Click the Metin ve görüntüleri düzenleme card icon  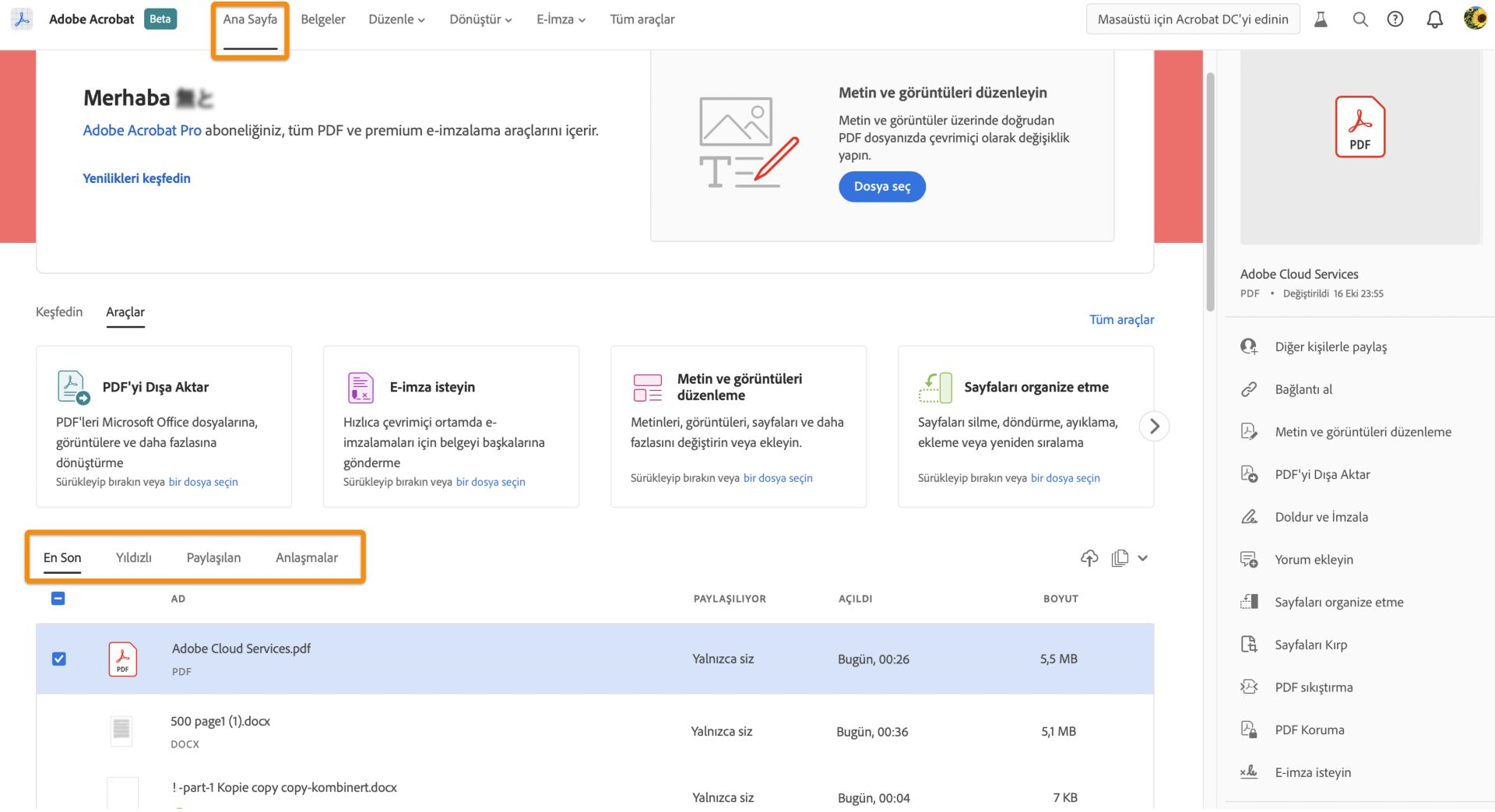[647, 388]
